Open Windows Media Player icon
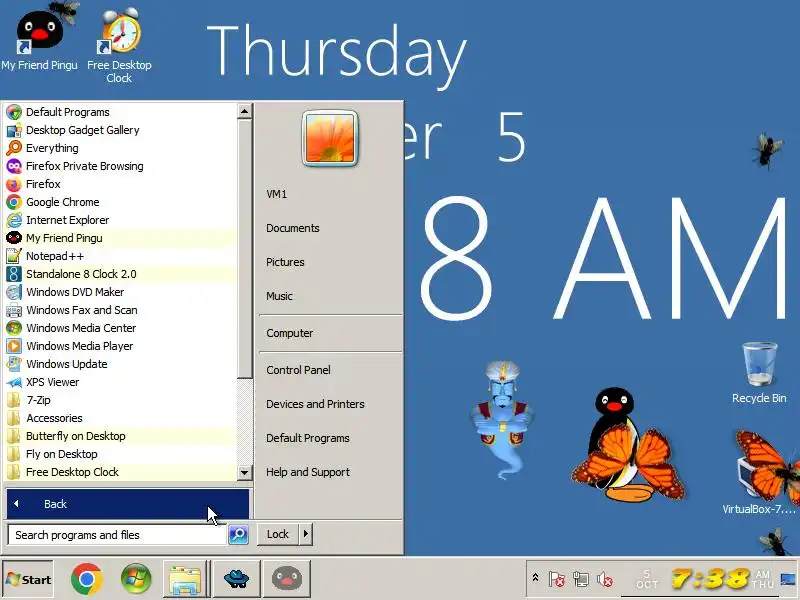The width and height of the screenshot is (800, 600). [14, 346]
